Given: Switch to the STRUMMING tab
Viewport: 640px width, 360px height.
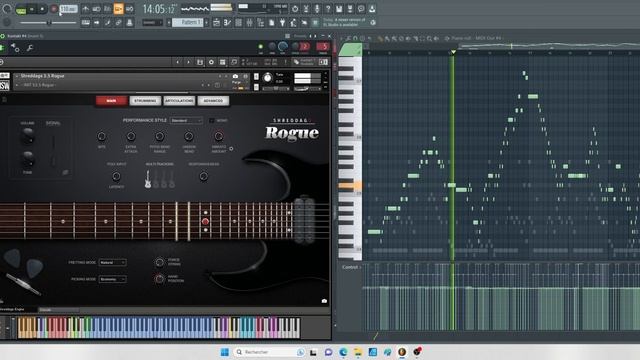Looking at the screenshot, I should (145, 101).
